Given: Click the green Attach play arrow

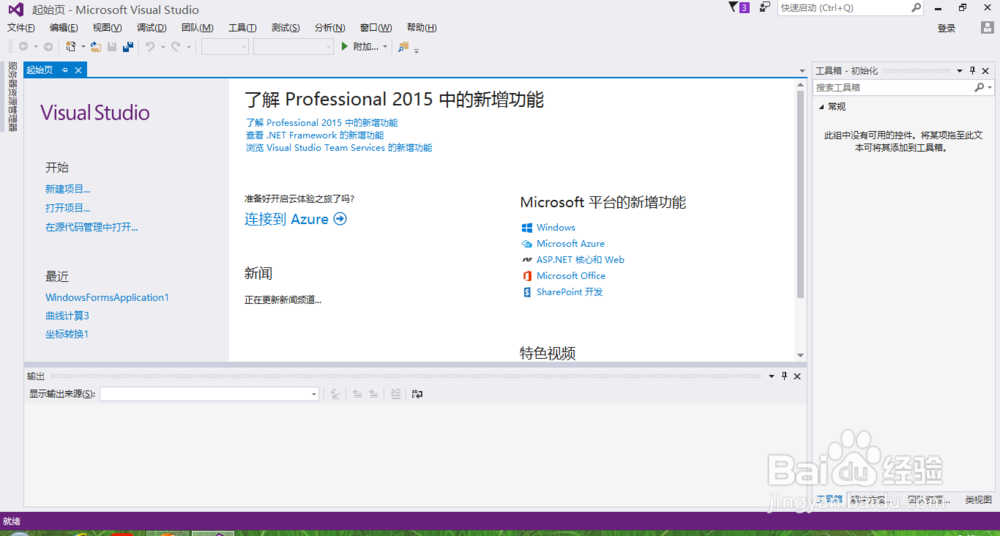Looking at the screenshot, I should pyautogui.click(x=344, y=46).
